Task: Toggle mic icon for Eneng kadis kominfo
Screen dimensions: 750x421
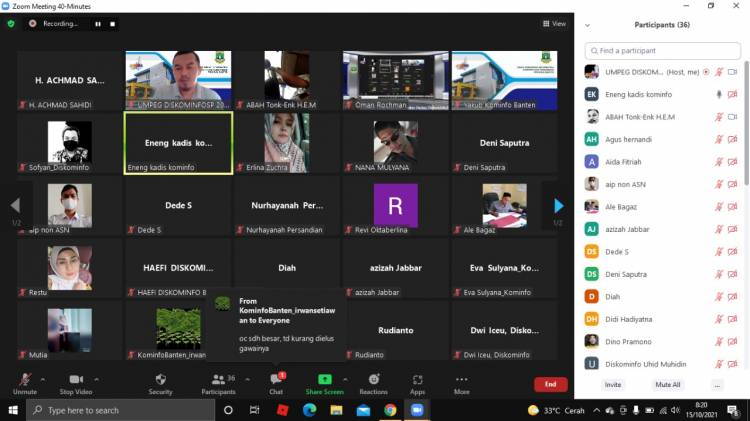Action: 718,94
